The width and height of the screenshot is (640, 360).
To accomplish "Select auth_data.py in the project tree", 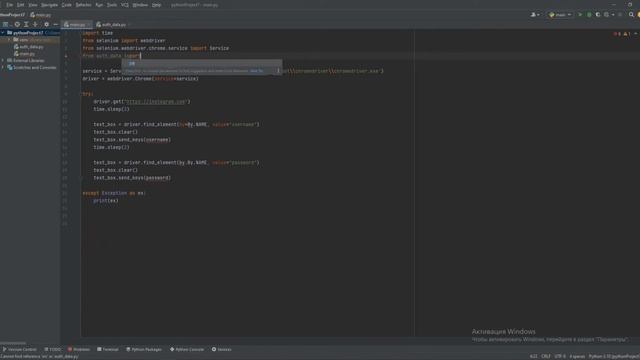I will click(29, 47).
